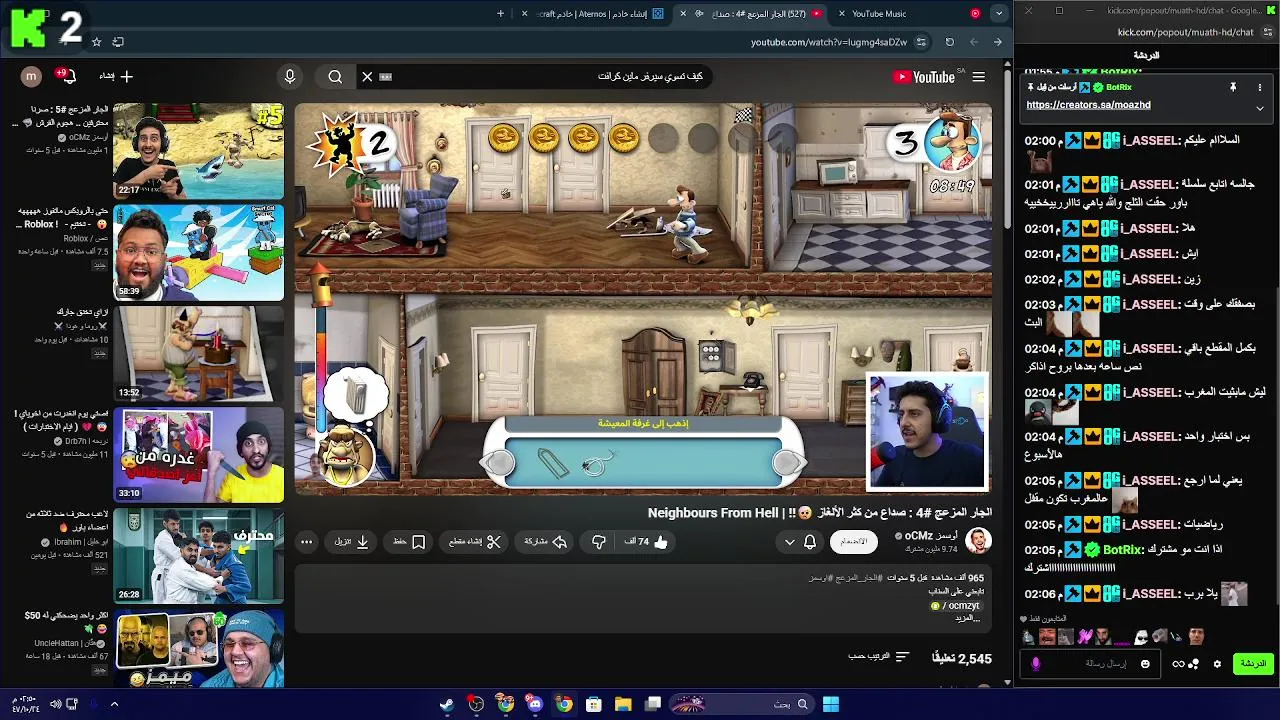This screenshot has height=720, width=1280.
Task: Click the purple microphone icon in chat input
Action: click(1036, 664)
